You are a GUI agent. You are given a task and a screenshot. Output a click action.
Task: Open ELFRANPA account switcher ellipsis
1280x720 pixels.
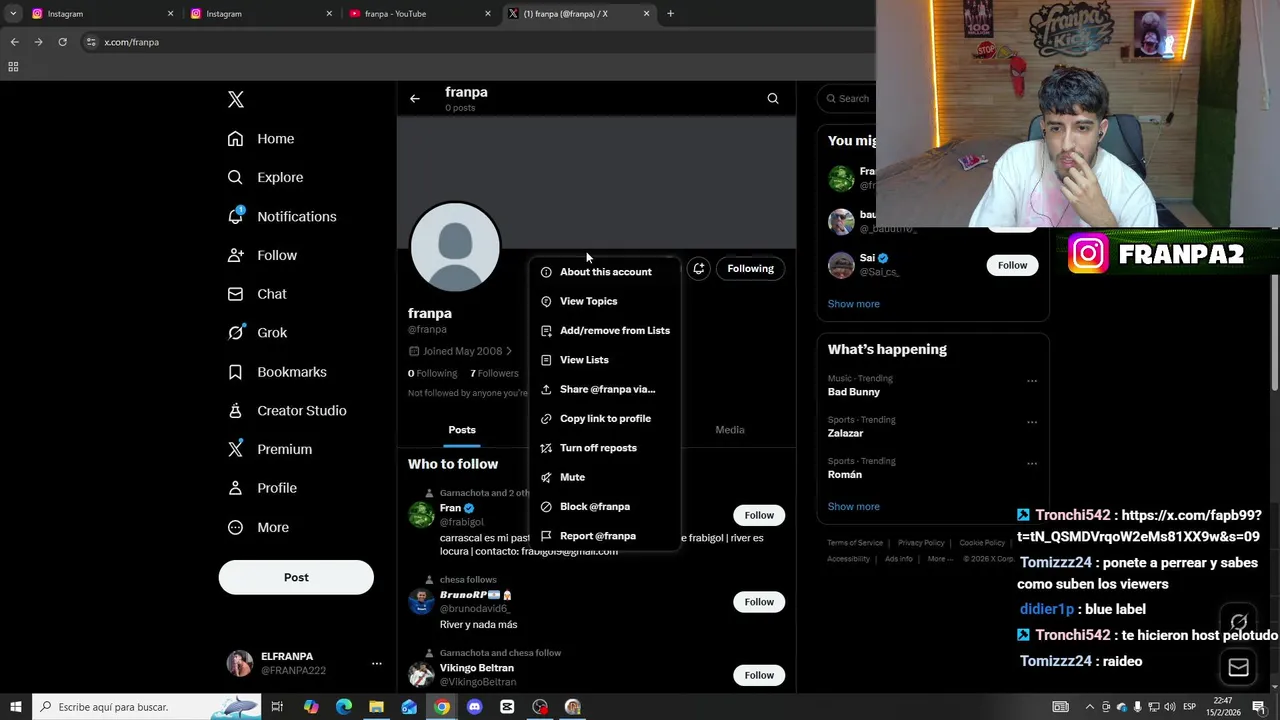[x=377, y=663]
